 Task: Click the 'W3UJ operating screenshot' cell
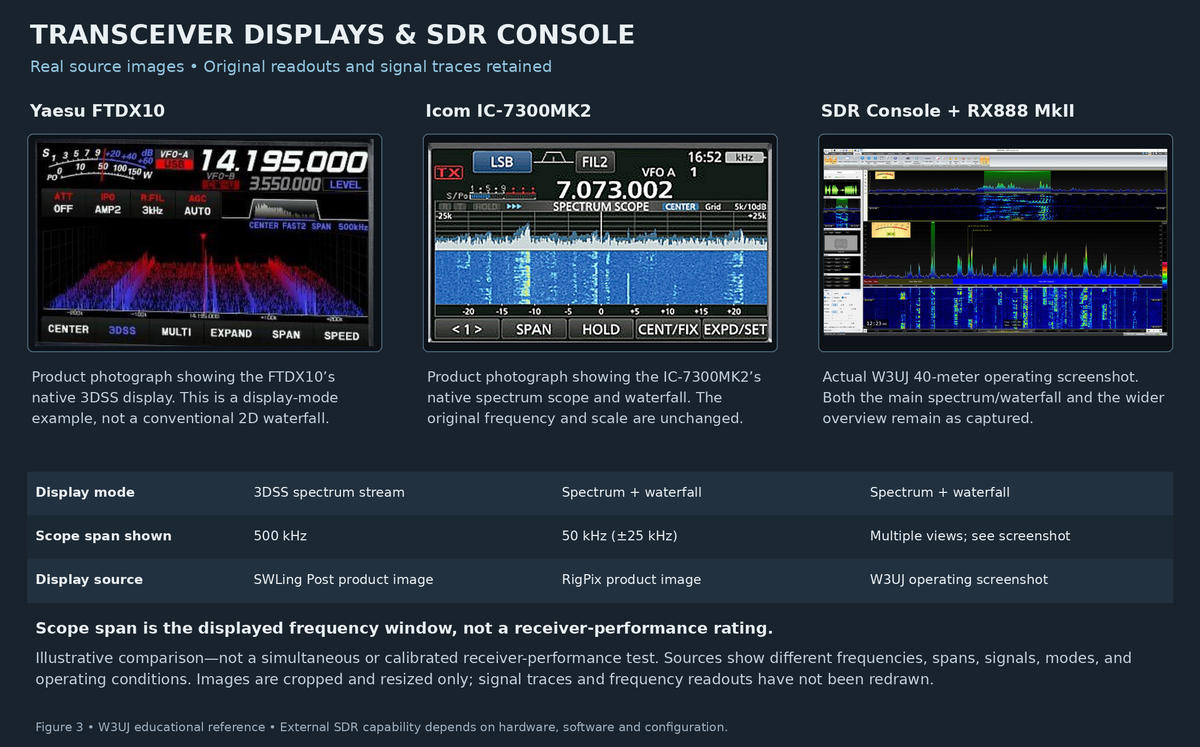959,579
